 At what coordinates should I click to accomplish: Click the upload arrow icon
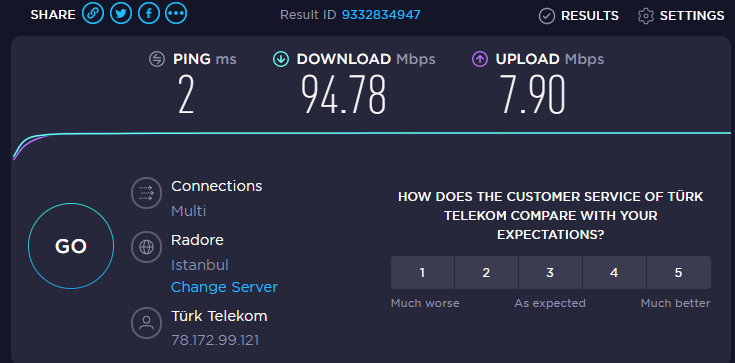pyautogui.click(x=480, y=59)
